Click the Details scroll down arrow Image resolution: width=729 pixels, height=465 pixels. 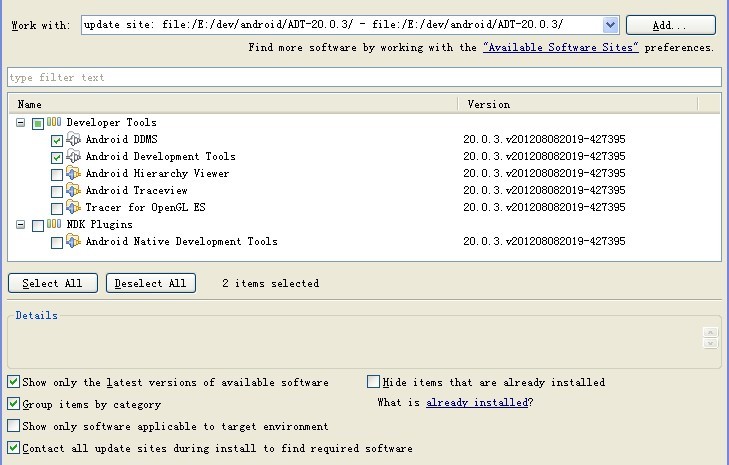click(x=710, y=343)
